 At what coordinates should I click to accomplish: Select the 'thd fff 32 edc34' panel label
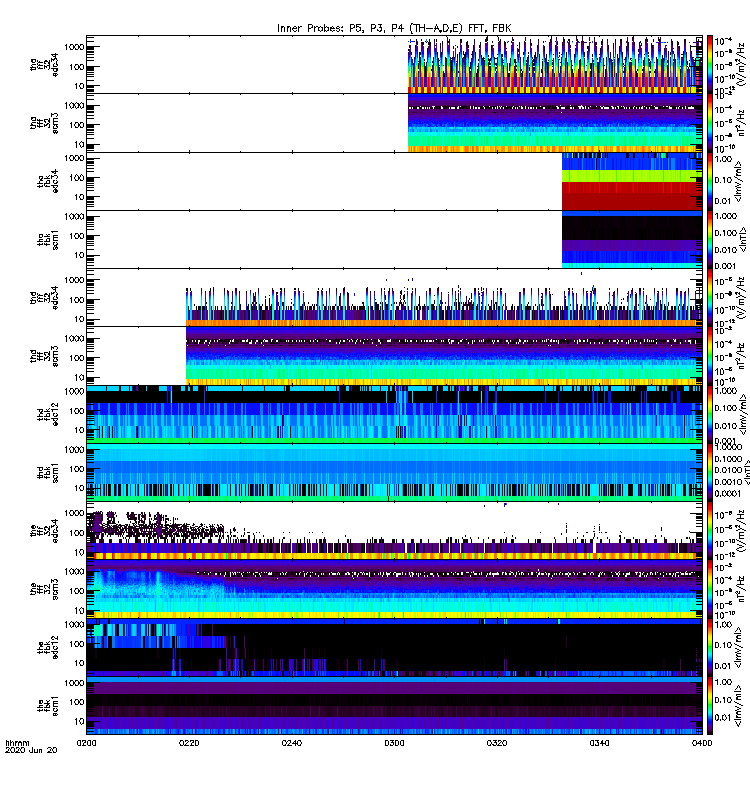click(44, 298)
